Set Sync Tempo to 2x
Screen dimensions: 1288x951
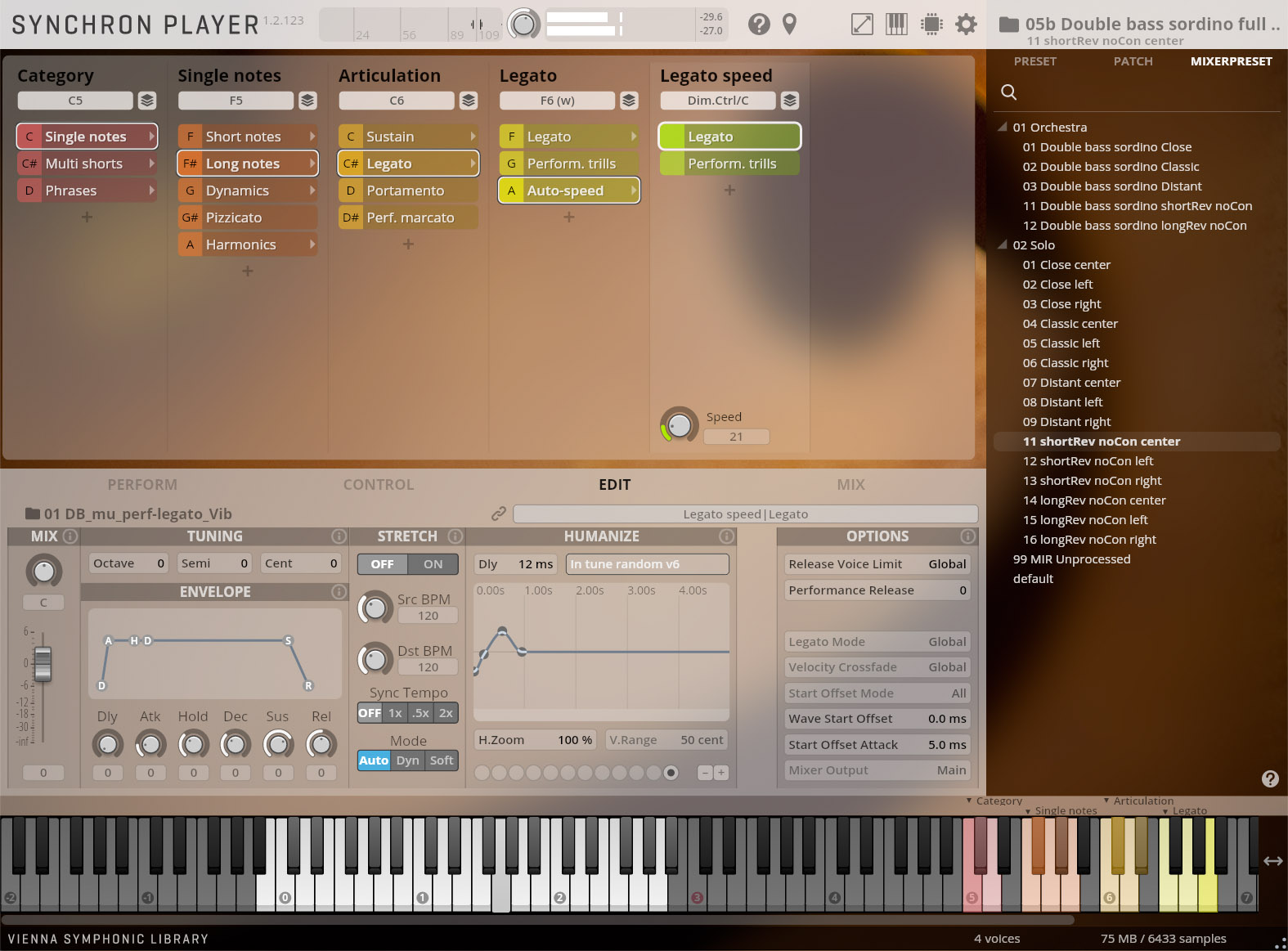click(x=446, y=713)
